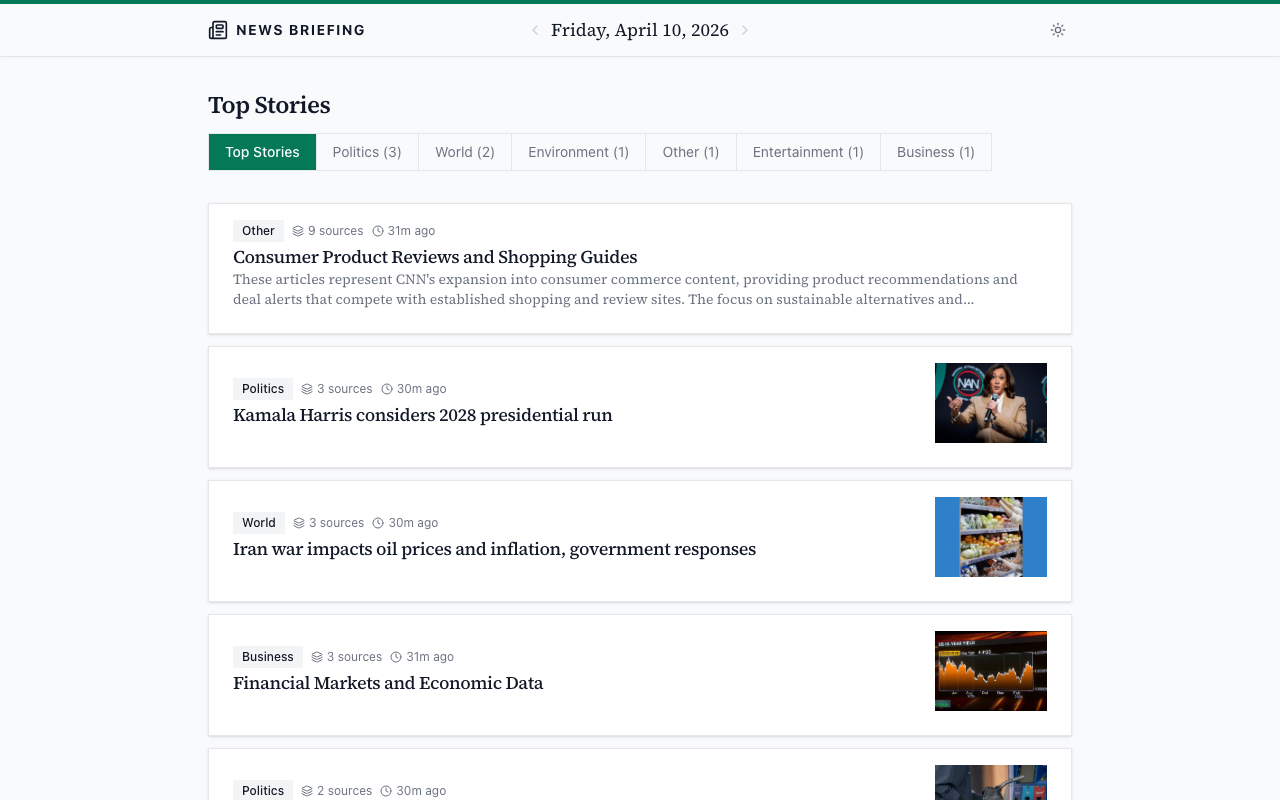Click the clock icon on Kamala Harris card
The image size is (1280, 800).
pyautogui.click(x=387, y=389)
